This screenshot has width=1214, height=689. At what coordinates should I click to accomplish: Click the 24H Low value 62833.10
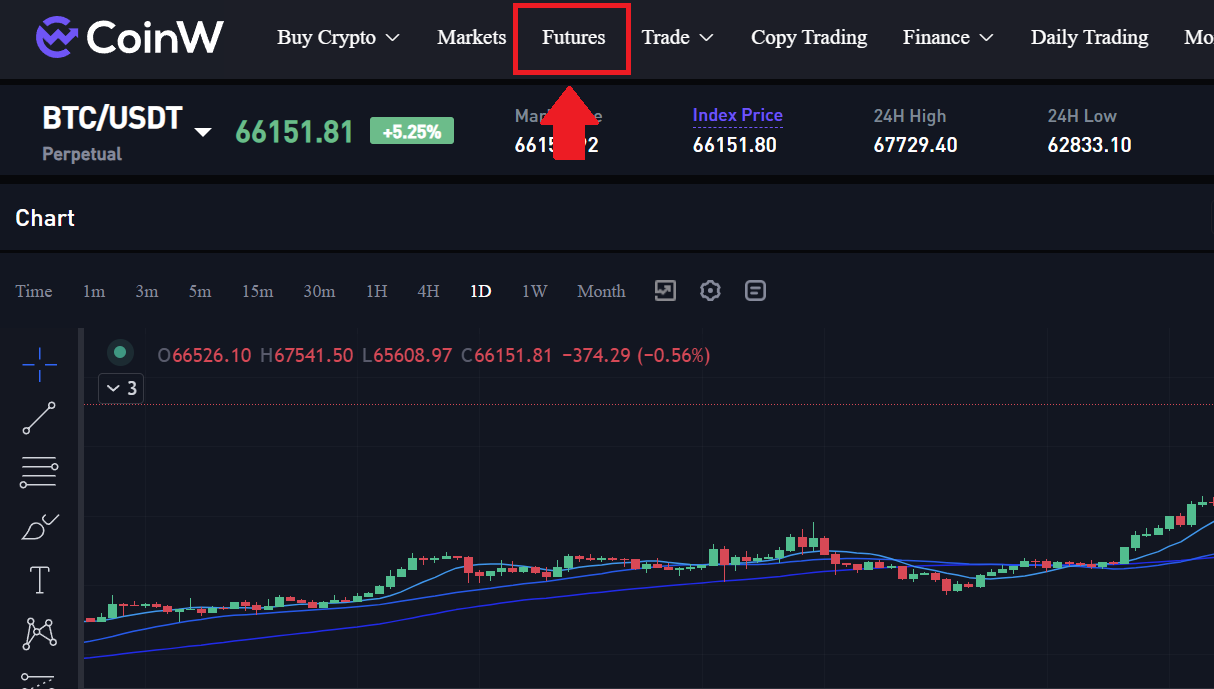pyautogui.click(x=1089, y=145)
